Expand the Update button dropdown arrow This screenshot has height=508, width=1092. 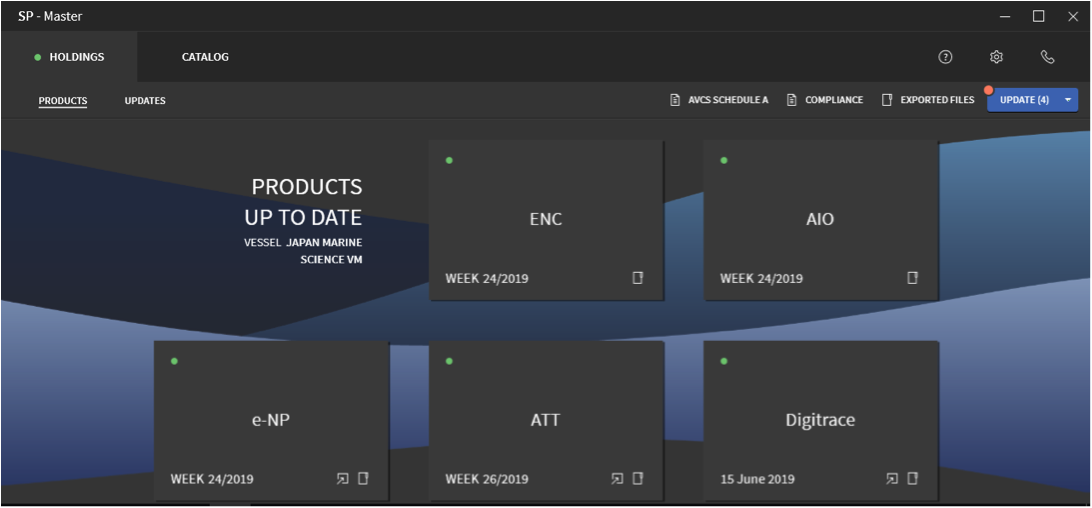point(1068,100)
